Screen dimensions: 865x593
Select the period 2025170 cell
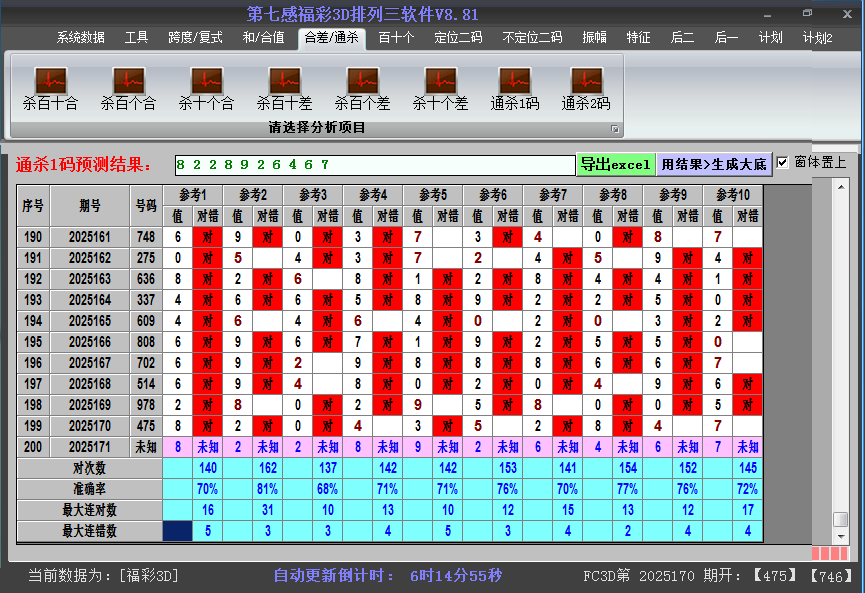(90, 426)
